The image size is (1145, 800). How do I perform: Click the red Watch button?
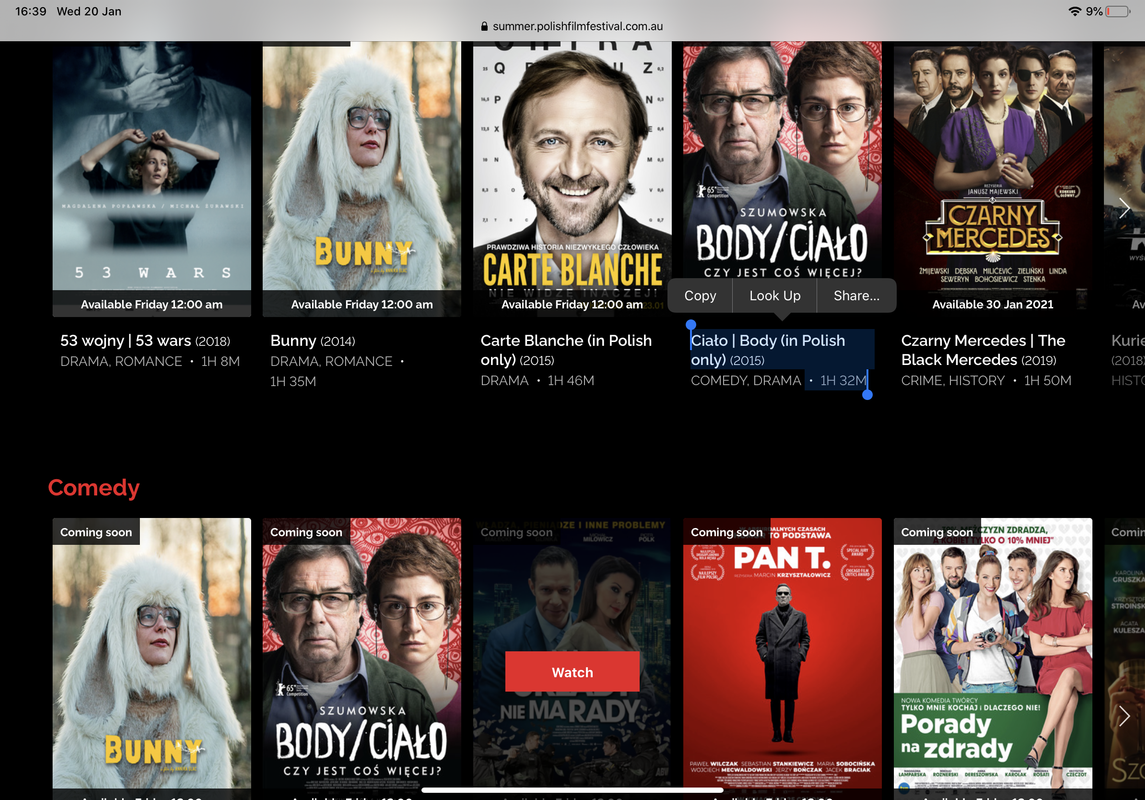[x=572, y=672]
